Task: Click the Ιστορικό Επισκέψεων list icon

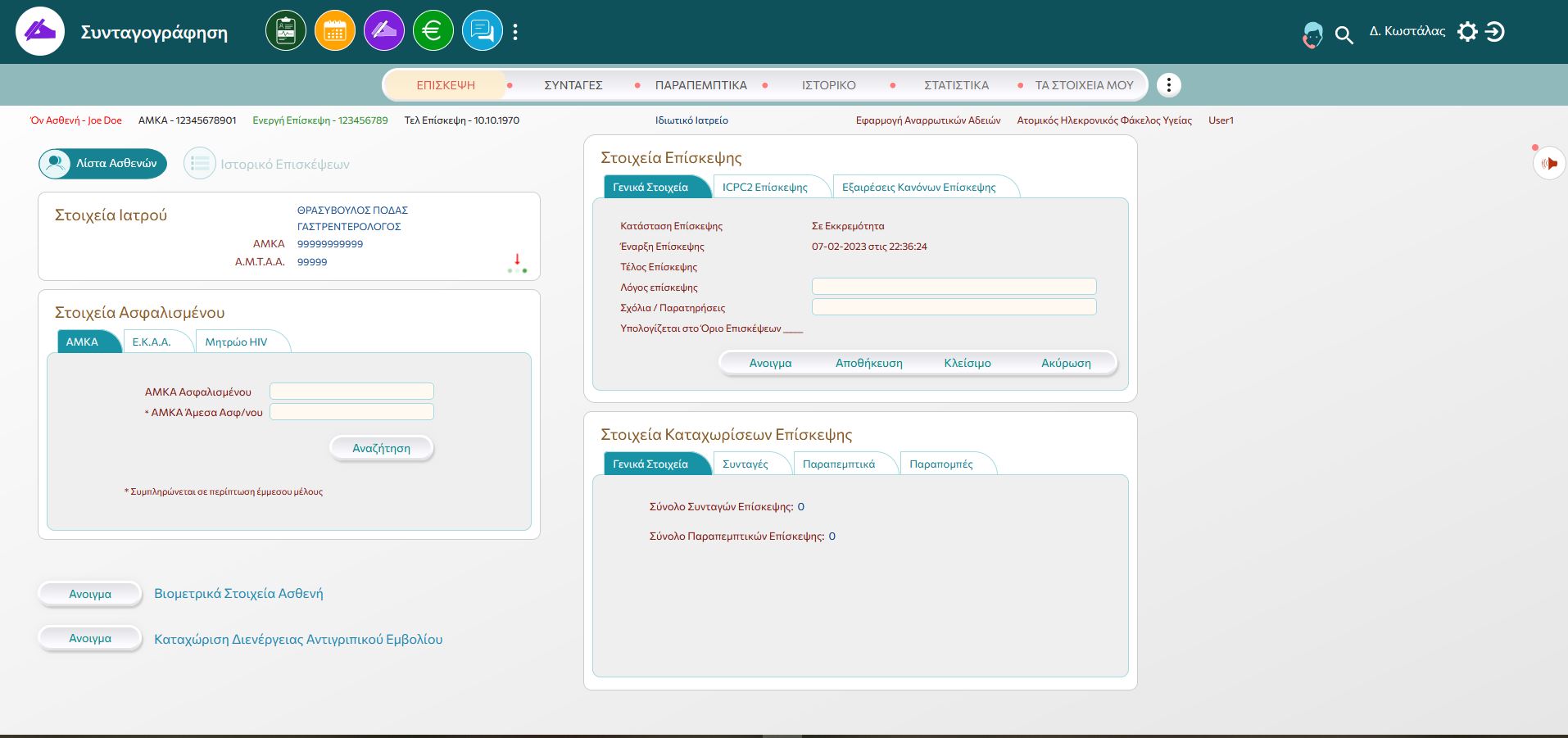Action: [x=199, y=164]
